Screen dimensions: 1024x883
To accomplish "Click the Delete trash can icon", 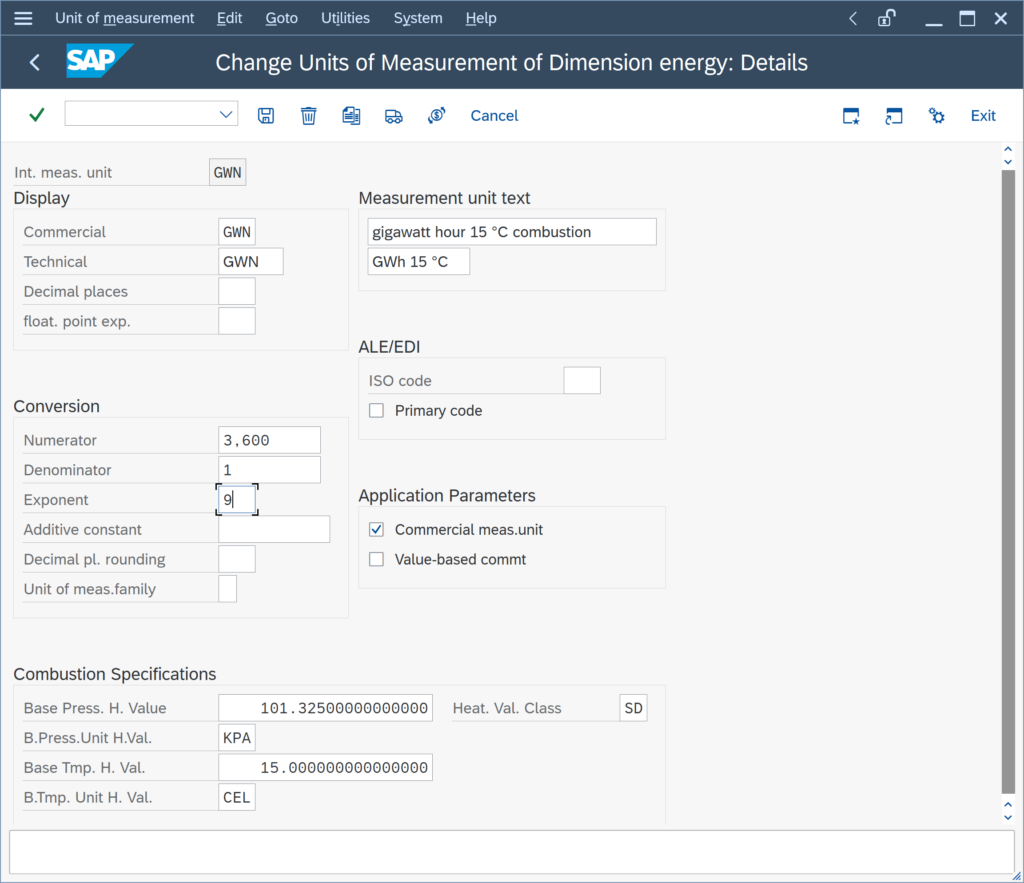I will 308,116.
